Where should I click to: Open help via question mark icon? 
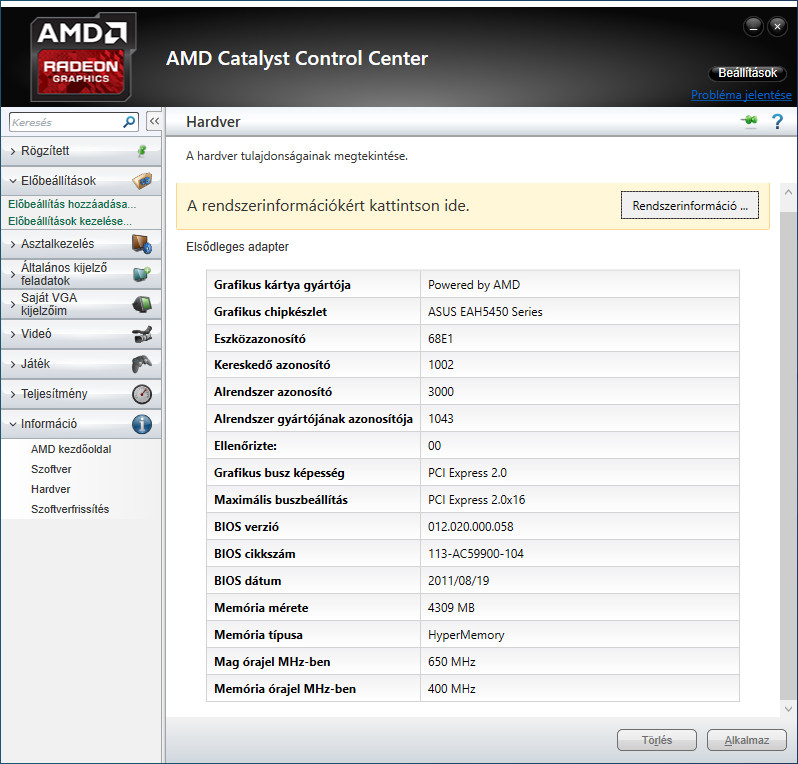click(x=777, y=122)
